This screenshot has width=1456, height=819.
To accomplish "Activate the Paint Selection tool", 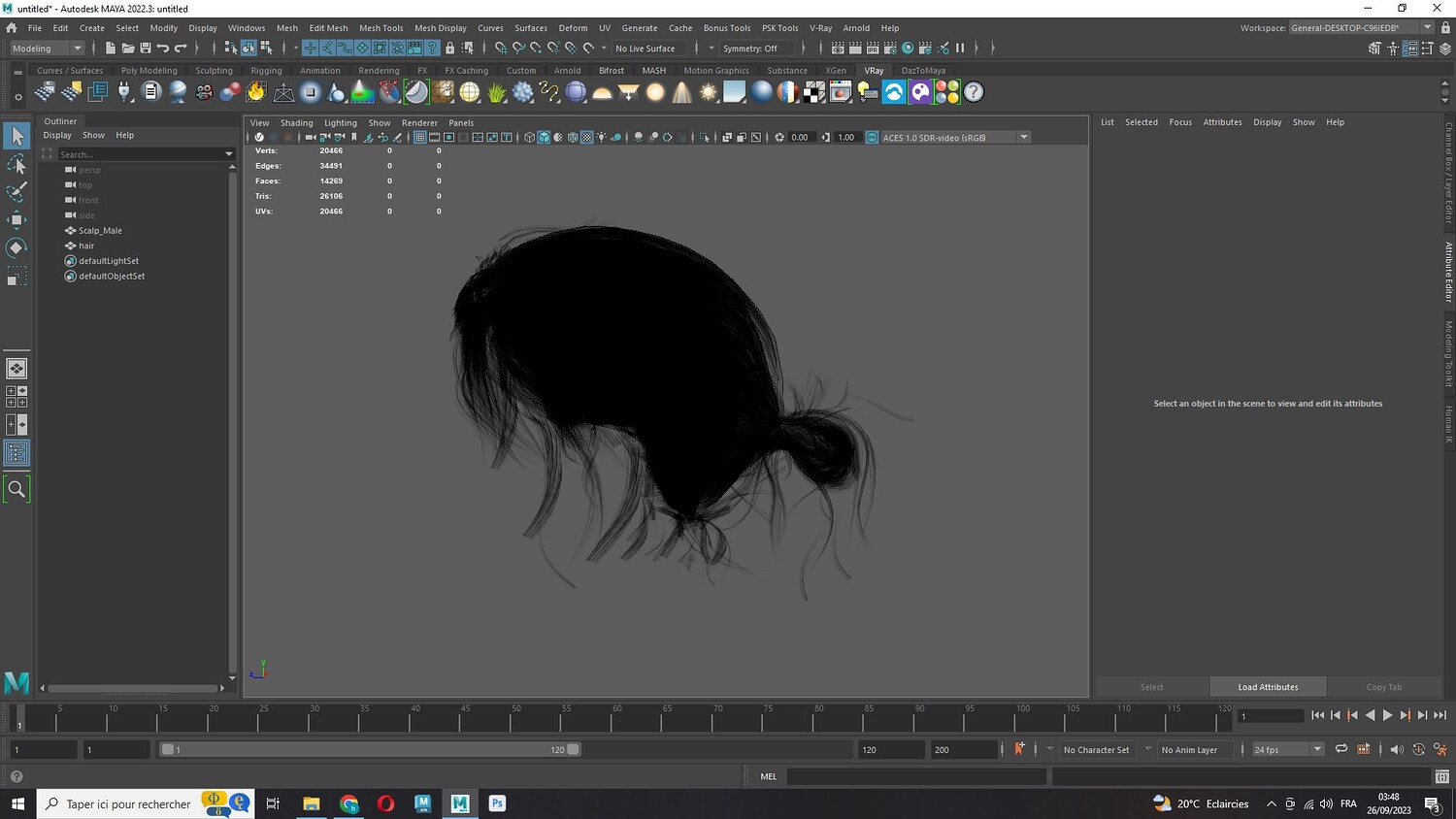I will (17, 191).
